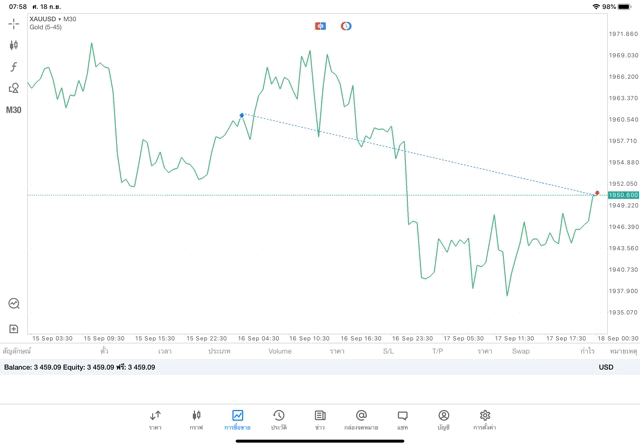The image size is (640, 447).
Task: Open the chart type candlestick icon
Action: click(x=14, y=45)
